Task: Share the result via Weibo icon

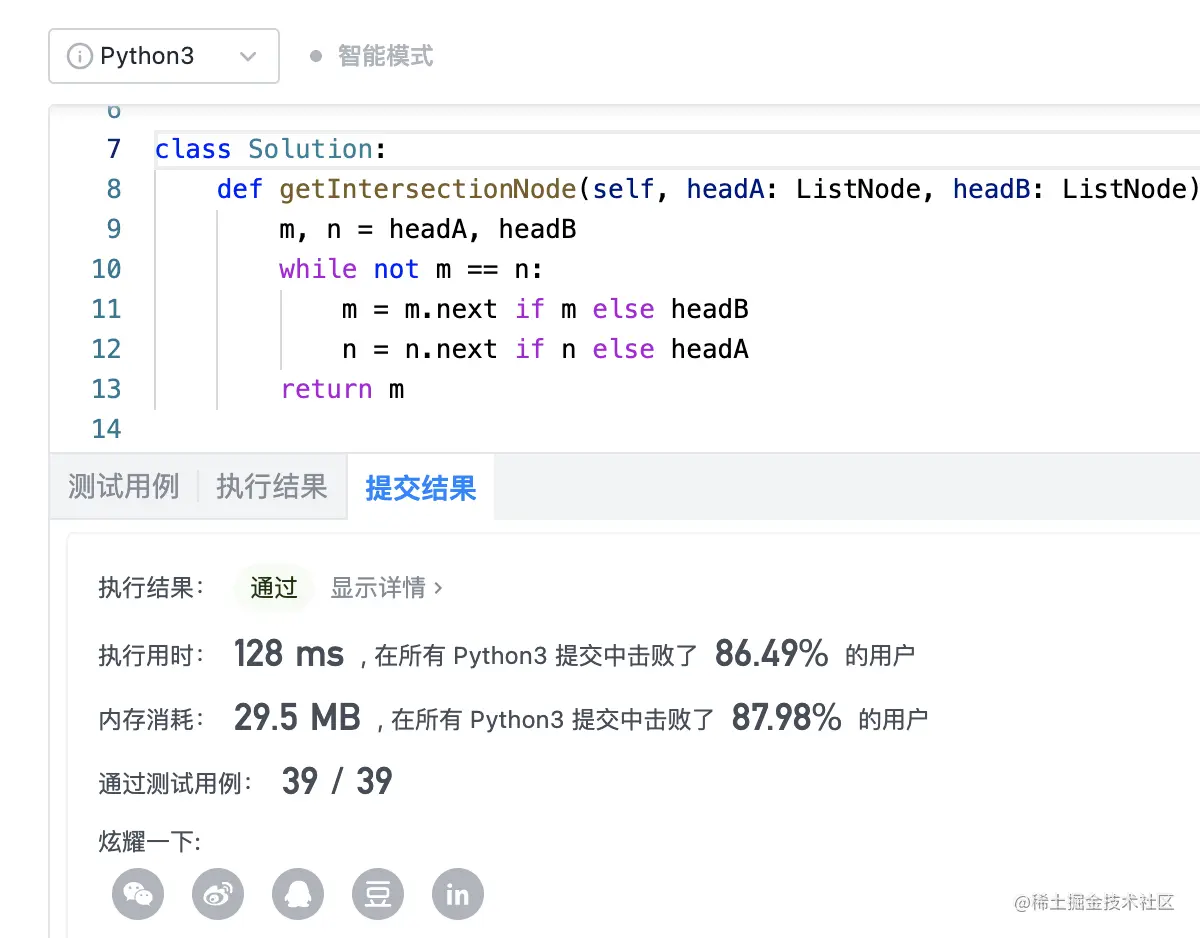Action: pos(218,894)
